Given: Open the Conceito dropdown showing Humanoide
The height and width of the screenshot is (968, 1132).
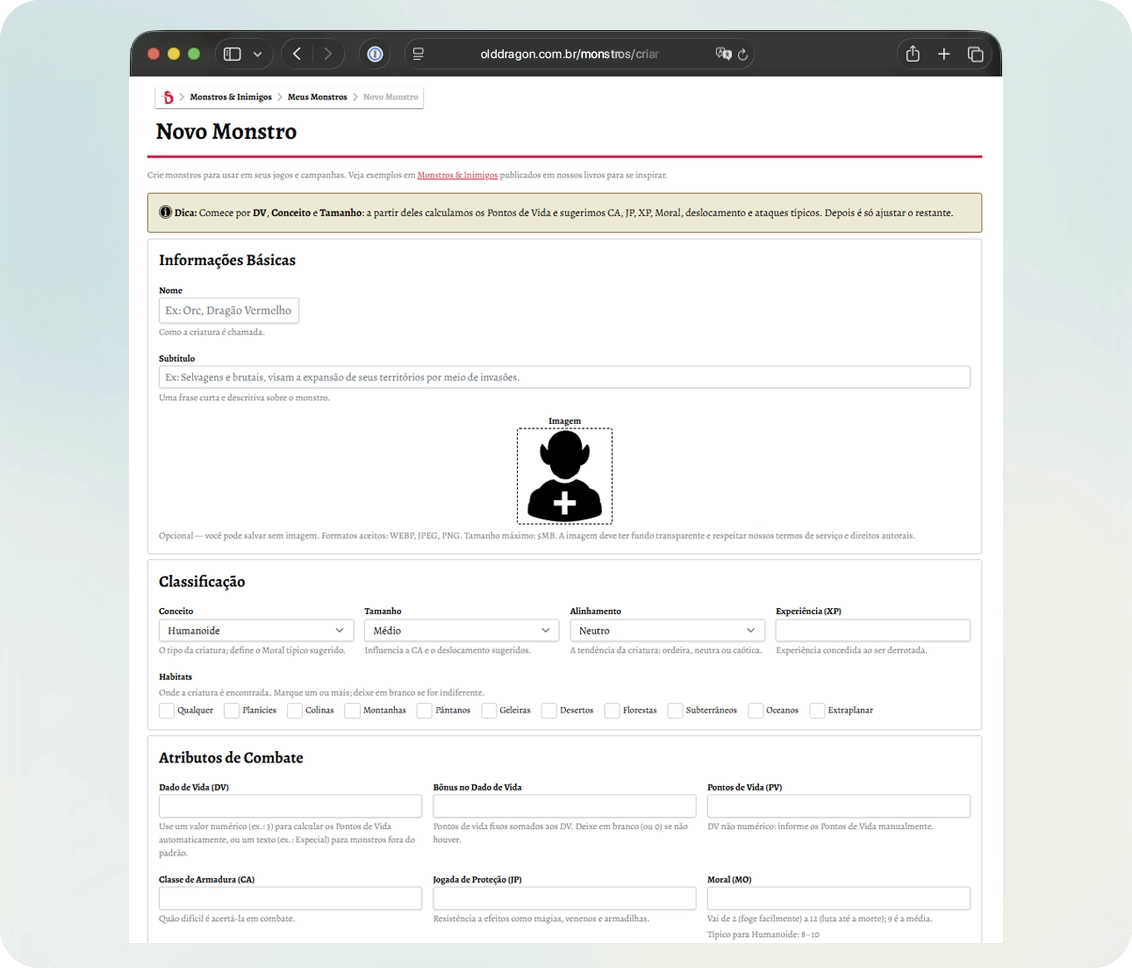Looking at the screenshot, I should point(256,630).
